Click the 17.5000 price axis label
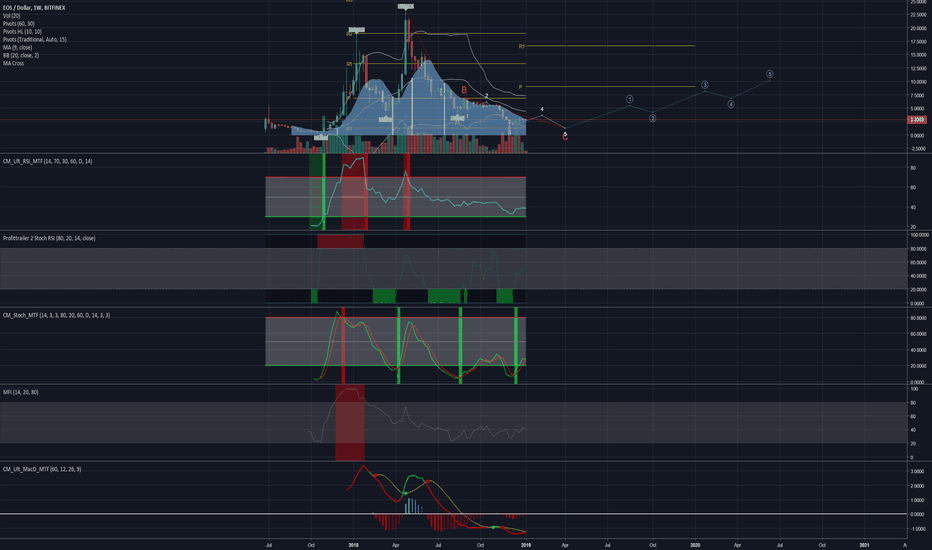932x550 pixels. (x=917, y=42)
